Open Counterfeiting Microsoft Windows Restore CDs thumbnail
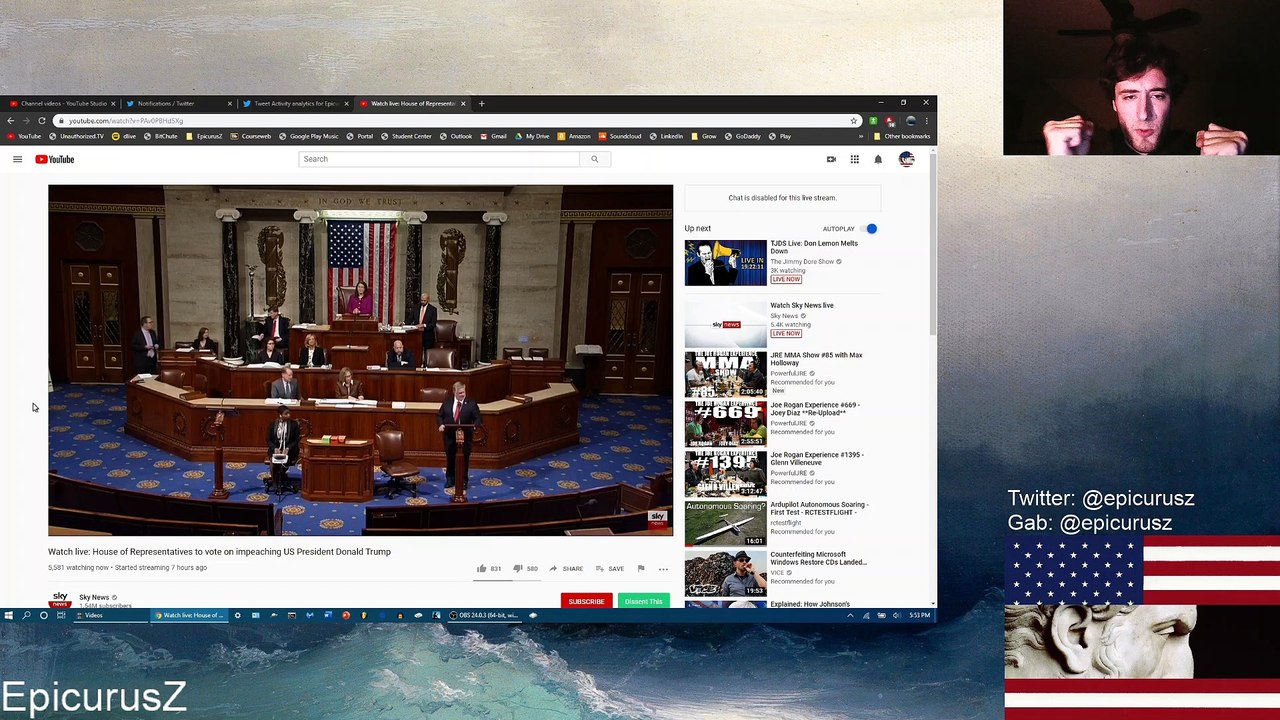Image resolution: width=1280 pixels, height=720 pixels. (726, 573)
